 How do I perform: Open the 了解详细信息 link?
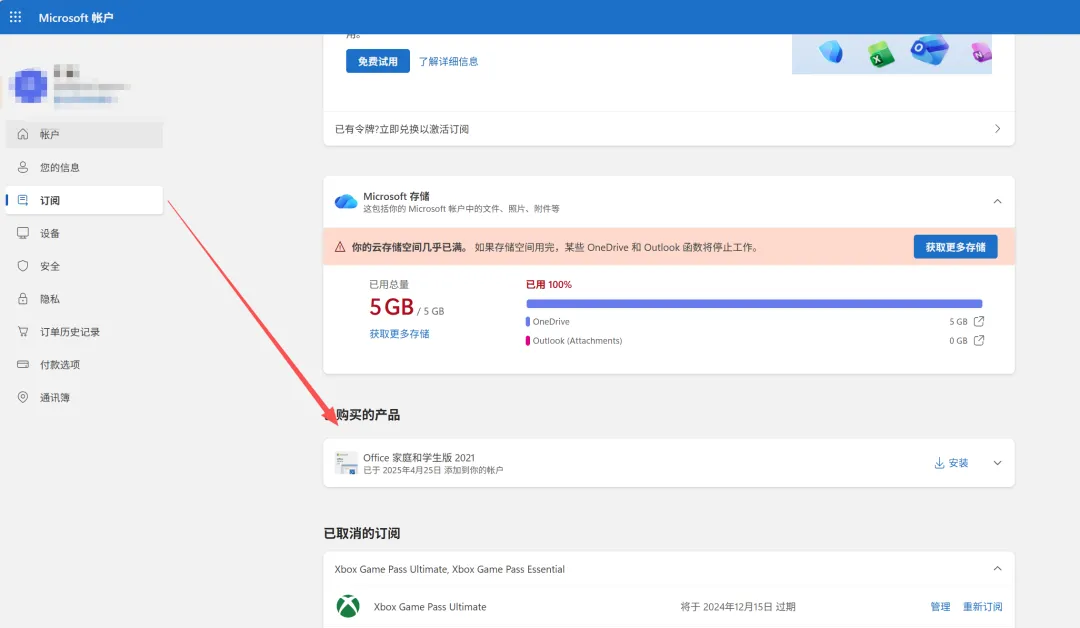[448, 61]
